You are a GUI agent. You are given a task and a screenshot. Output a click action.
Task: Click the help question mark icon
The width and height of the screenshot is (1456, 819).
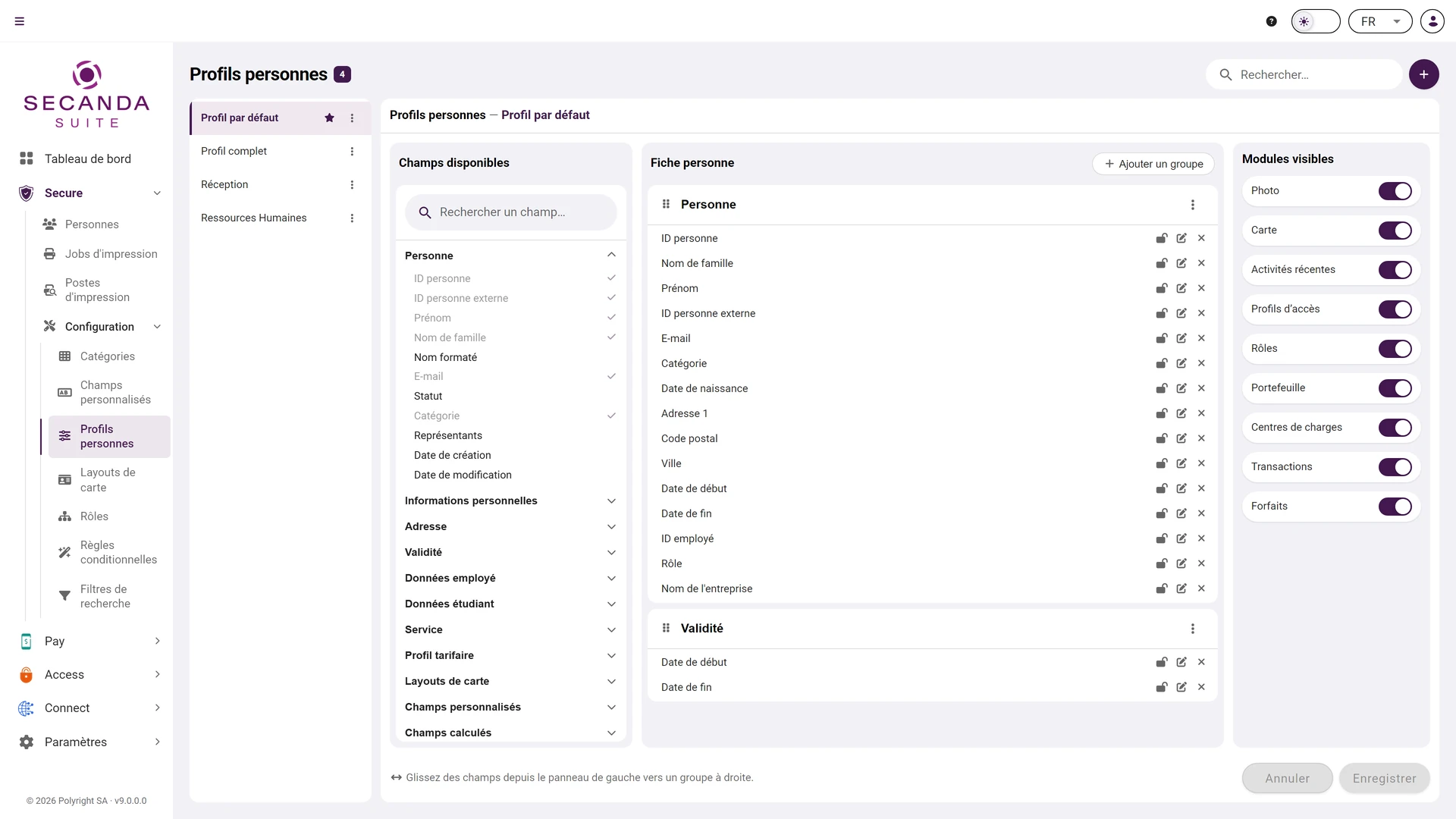point(1272,21)
